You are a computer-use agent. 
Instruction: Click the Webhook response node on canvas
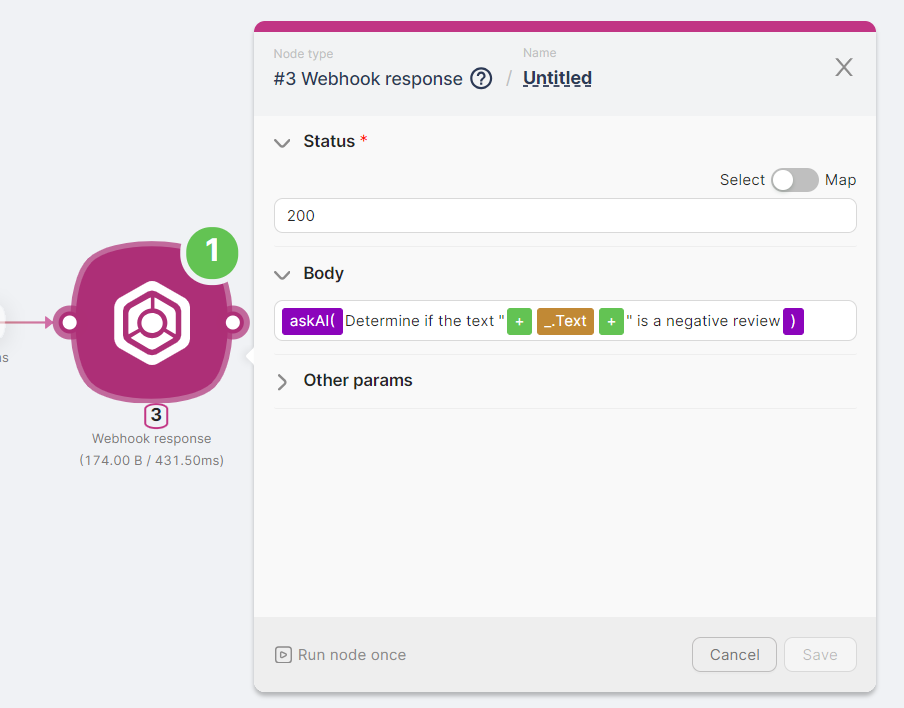coord(152,322)
